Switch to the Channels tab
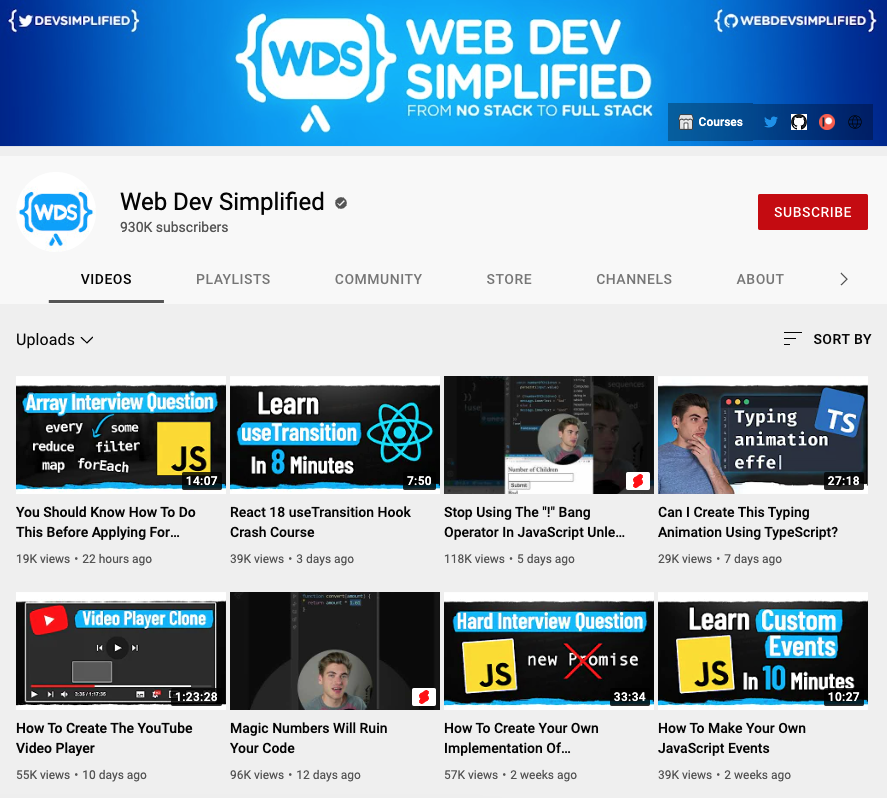 [x=634, y=279]
